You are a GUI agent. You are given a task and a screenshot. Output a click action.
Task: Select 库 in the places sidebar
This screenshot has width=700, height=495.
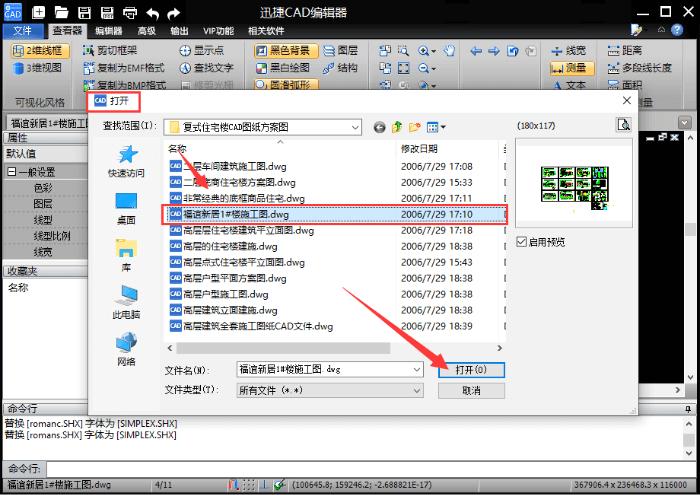[x=126, y=256]
